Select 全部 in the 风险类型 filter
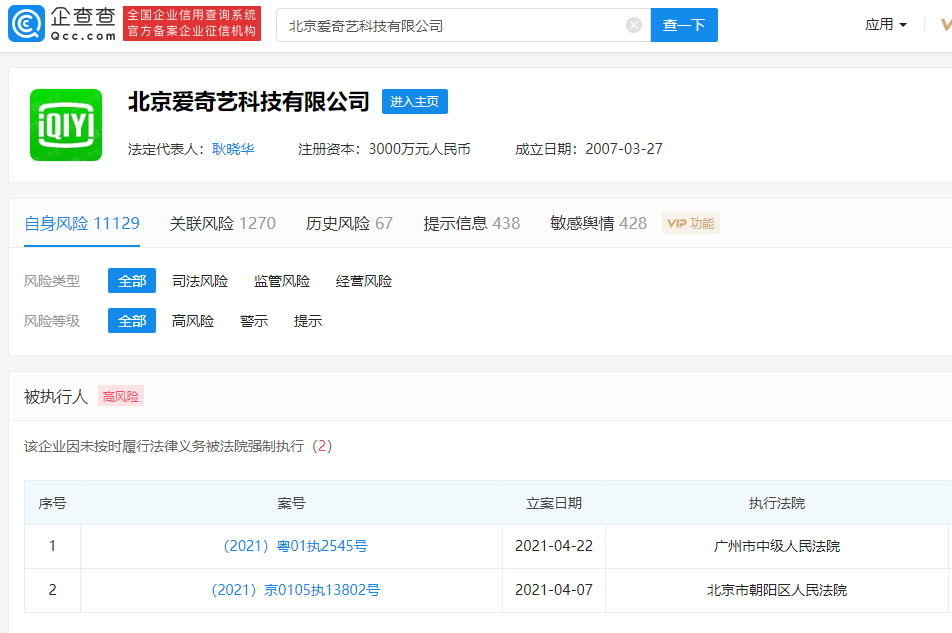The image size is (952, 633). point(132,280)
